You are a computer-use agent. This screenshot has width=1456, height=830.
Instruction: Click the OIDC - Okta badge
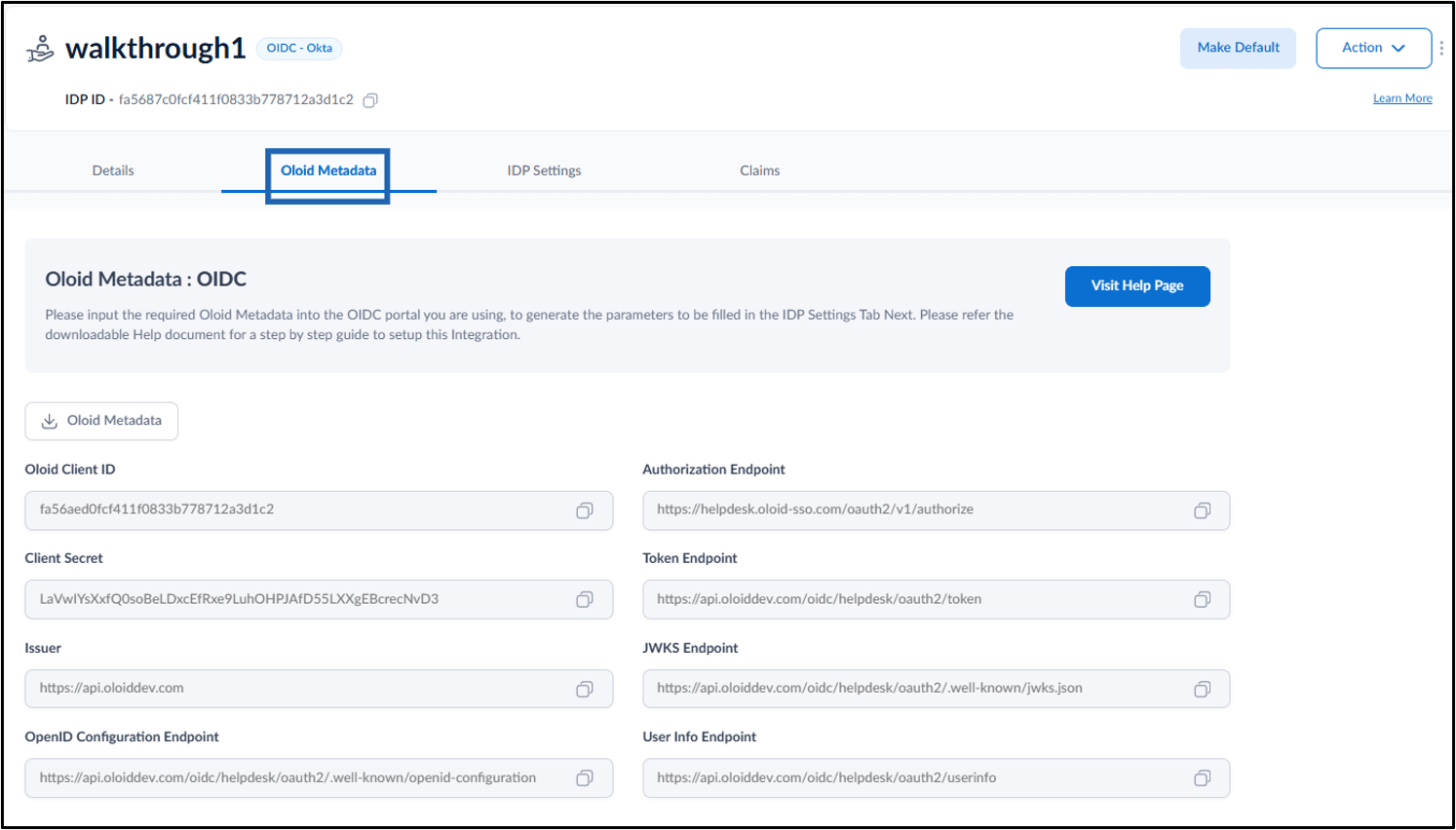pyautogui.click(x=299, y=48)
